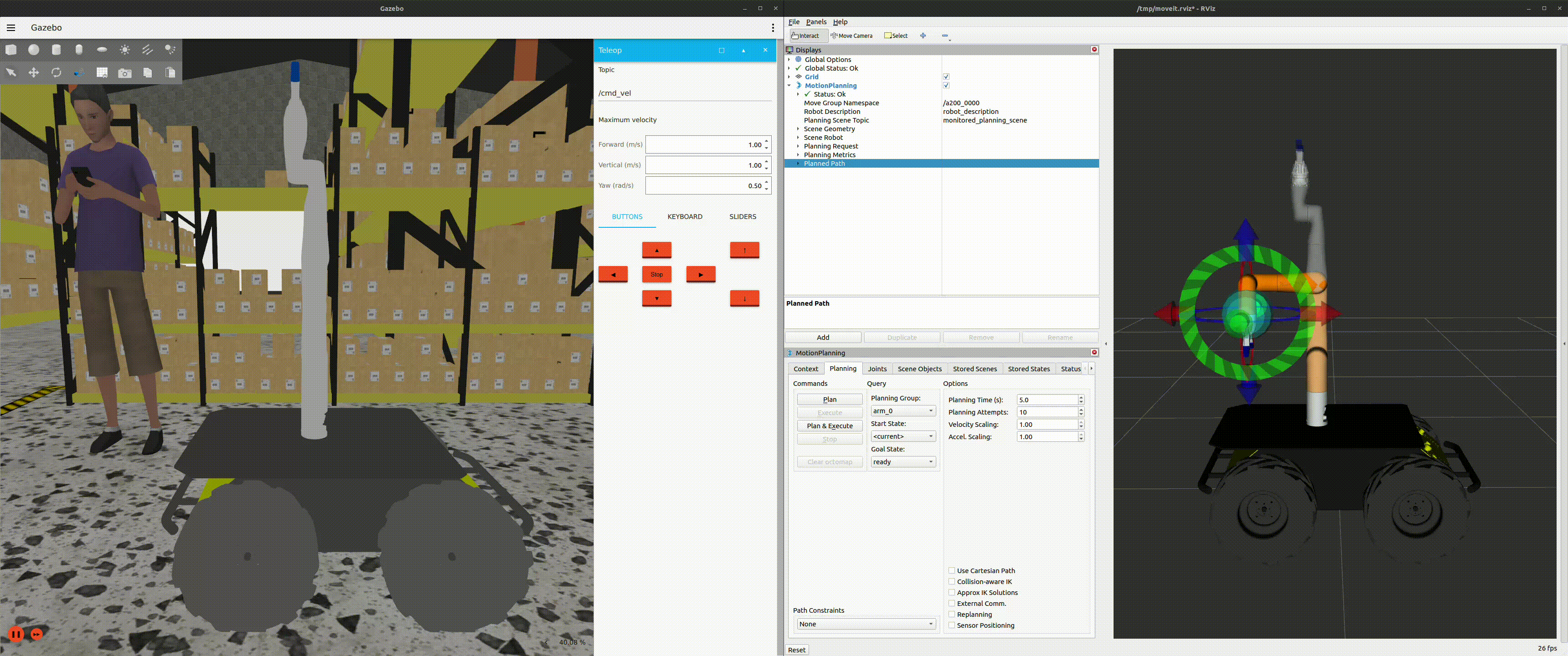Enable Collision-aware IK checkbox
1568x656 pixels.
click(x=951, y=582)
